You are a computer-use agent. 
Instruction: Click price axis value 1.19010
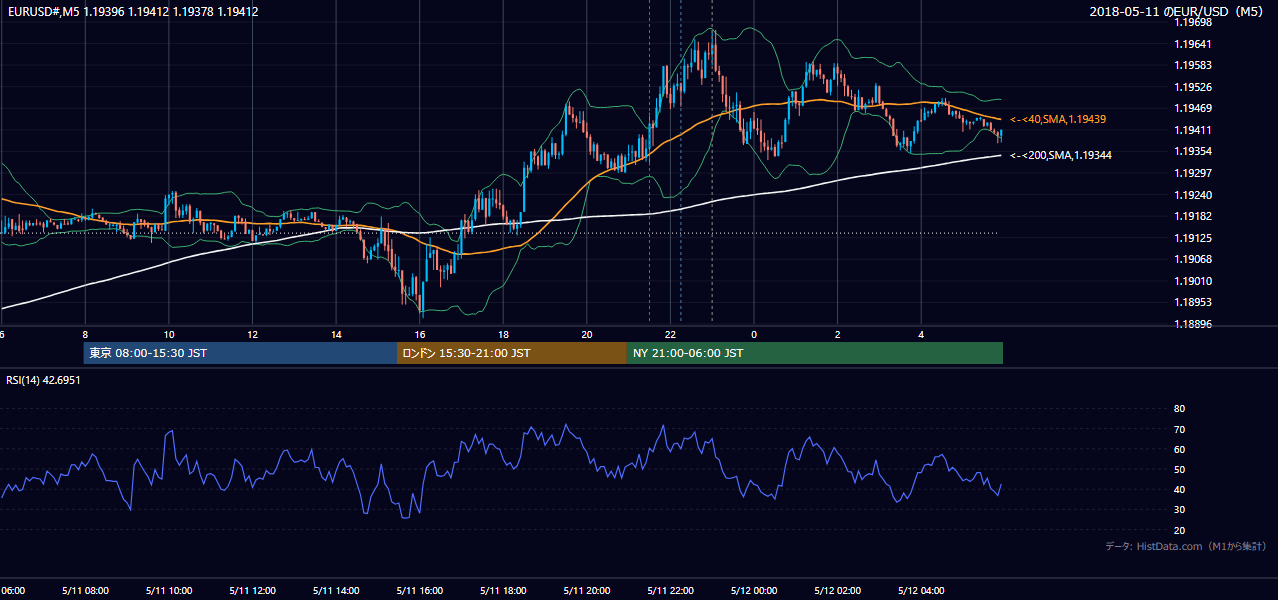pyautogui.click(x=1193, y=281)
